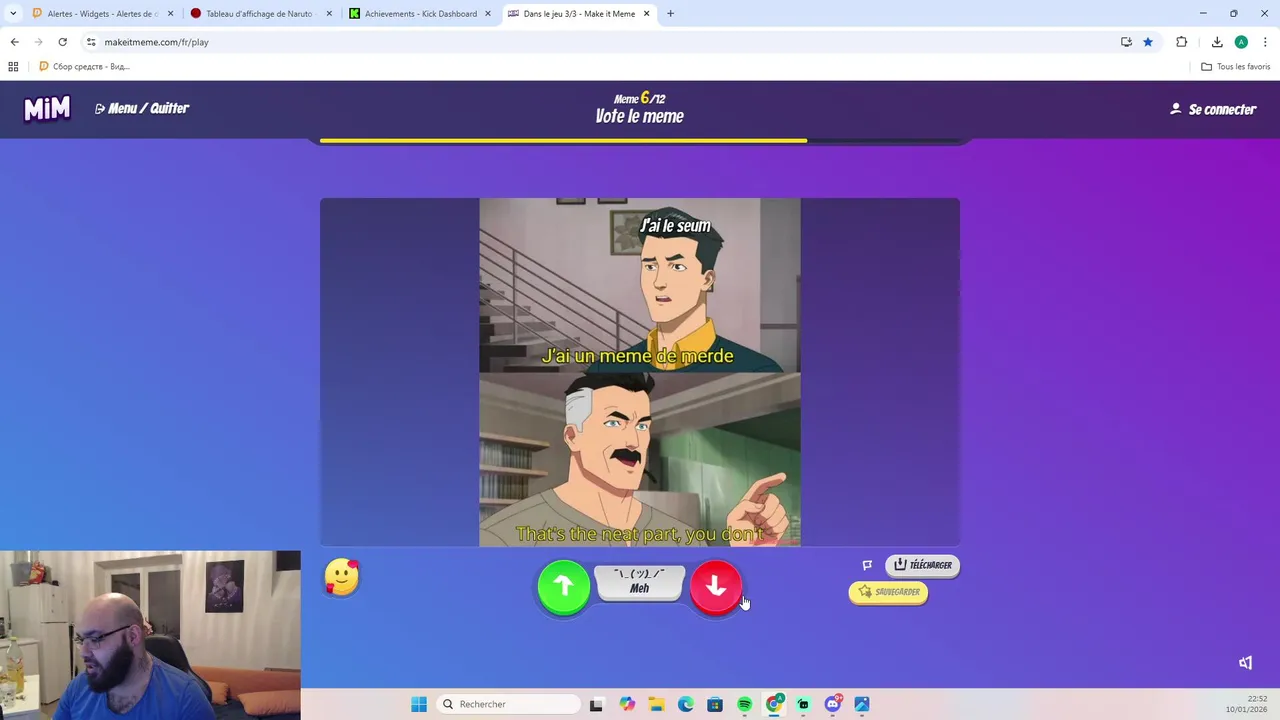1280x720 pixels.
Task: Click the address bar URL
Action: point(156,42)
